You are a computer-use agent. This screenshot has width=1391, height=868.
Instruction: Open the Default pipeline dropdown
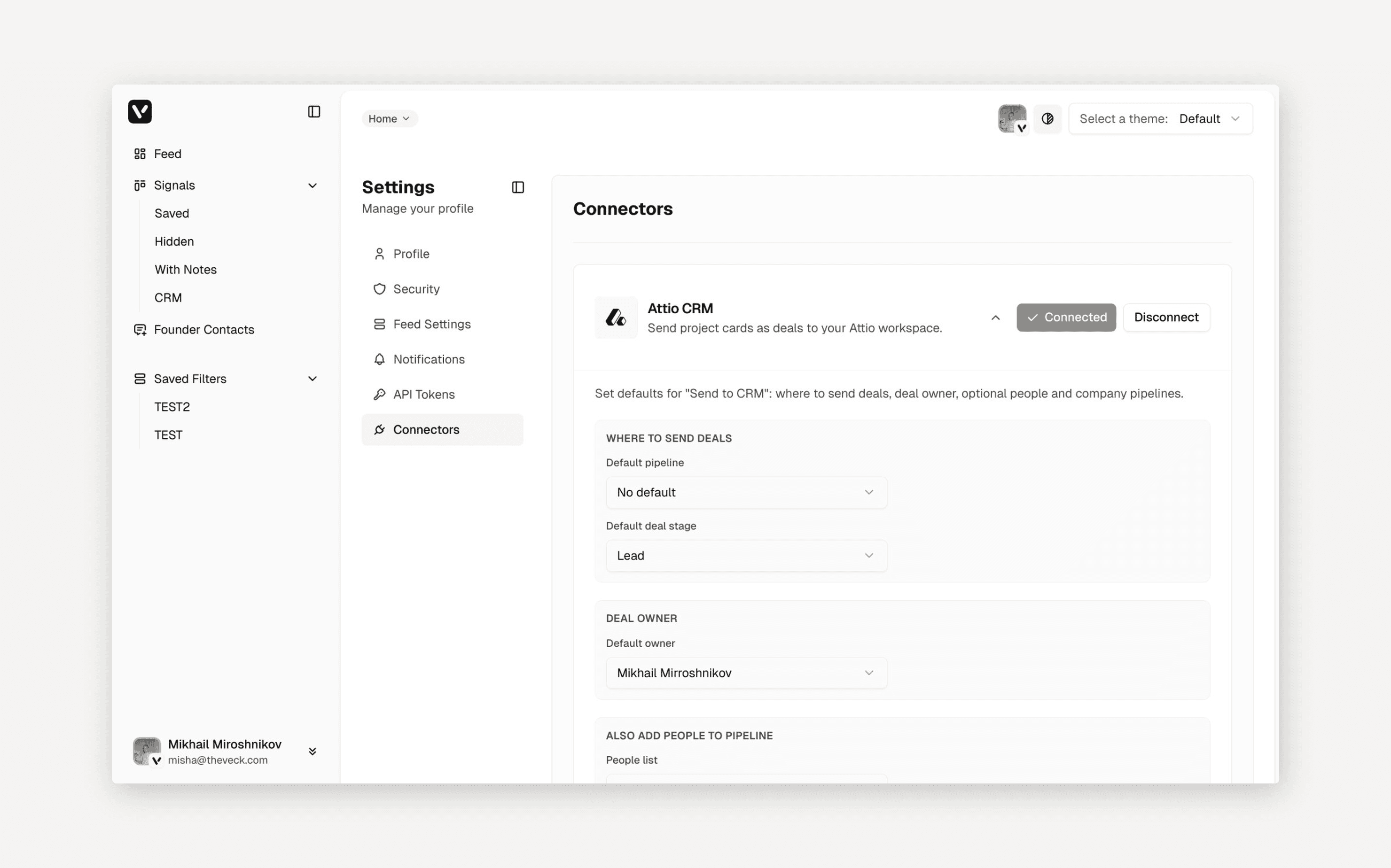tap(745, 493)
